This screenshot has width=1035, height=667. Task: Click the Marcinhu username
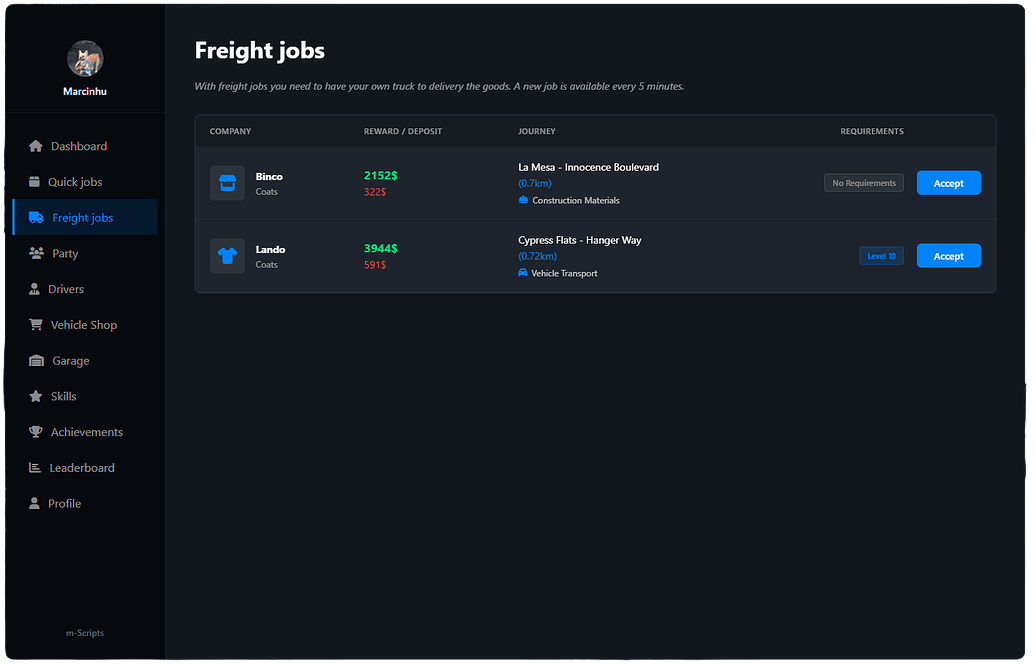(x=85, y=91)
